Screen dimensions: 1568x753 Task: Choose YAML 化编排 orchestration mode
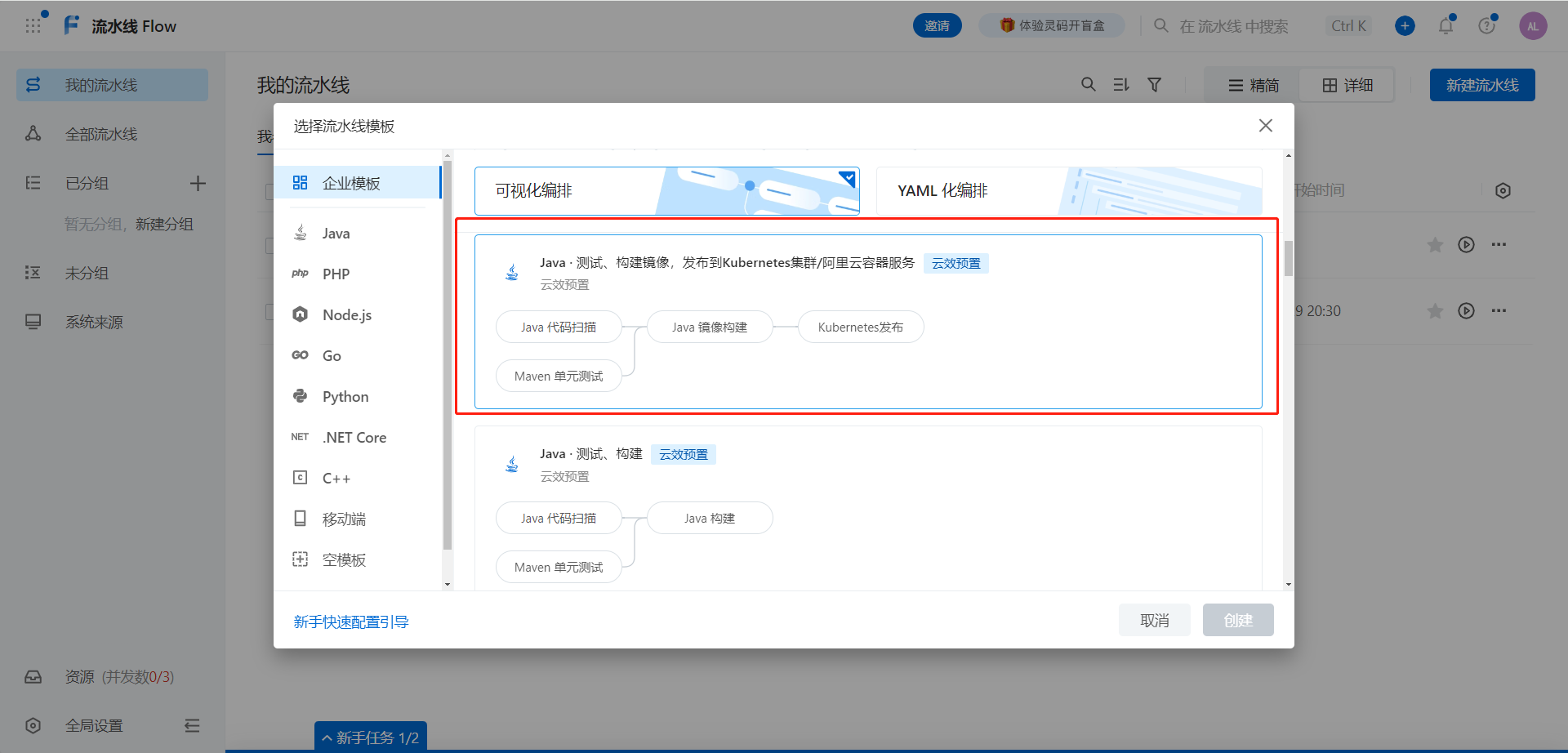pos(1069,191)
